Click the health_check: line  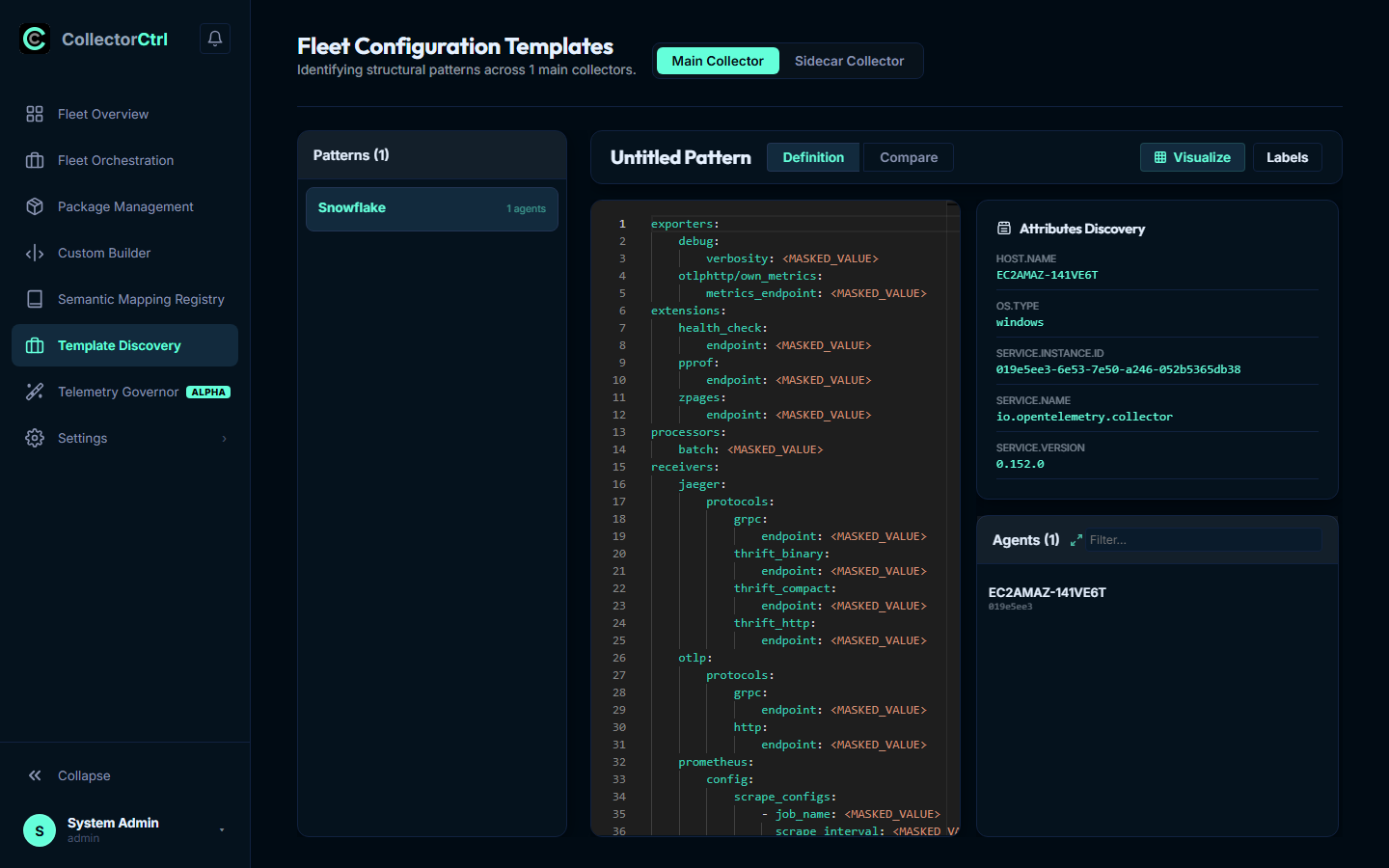coord(722,328)
